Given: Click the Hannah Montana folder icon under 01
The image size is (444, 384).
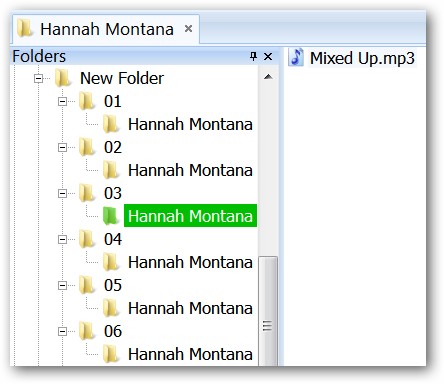Looking at the screenshot, I should 111,124.
